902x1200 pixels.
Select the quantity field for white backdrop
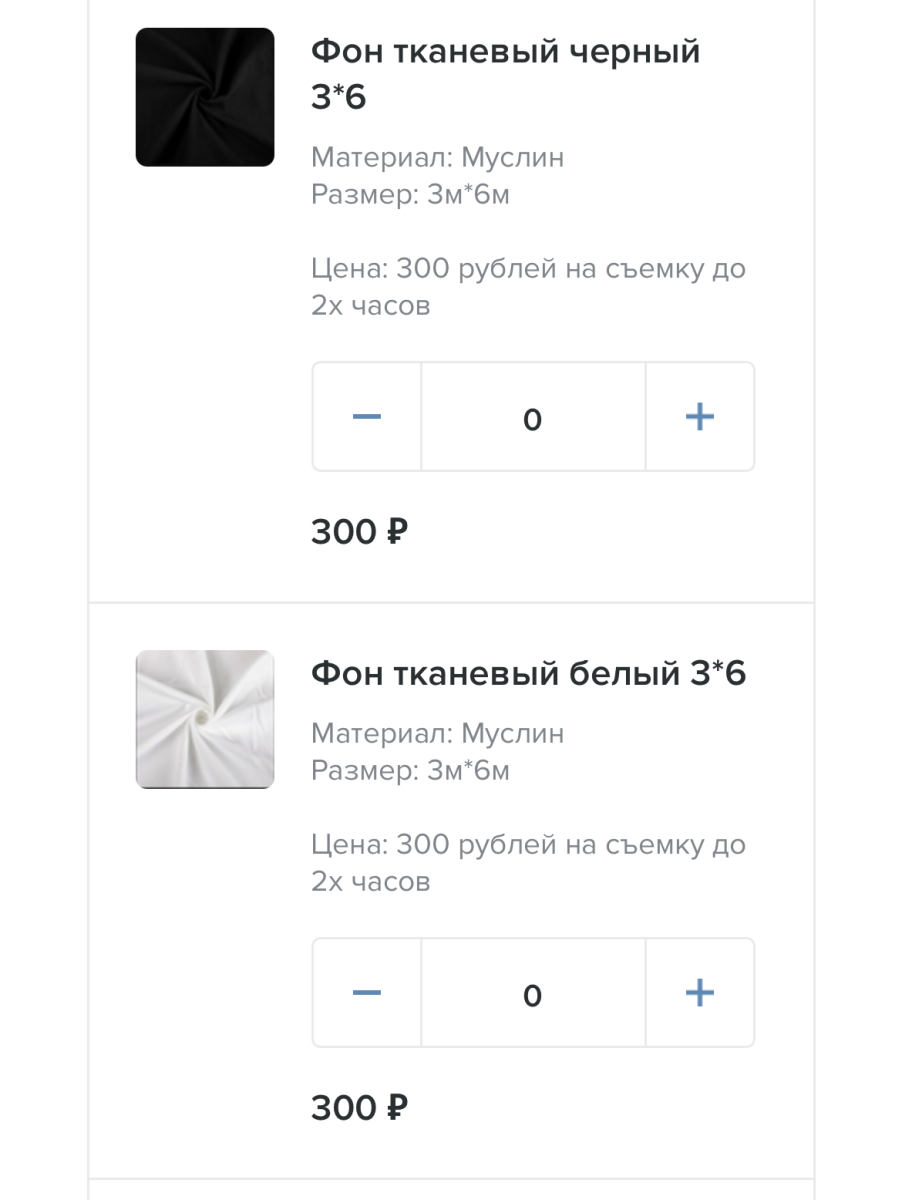pyautogui.click(x=533, y=993)
